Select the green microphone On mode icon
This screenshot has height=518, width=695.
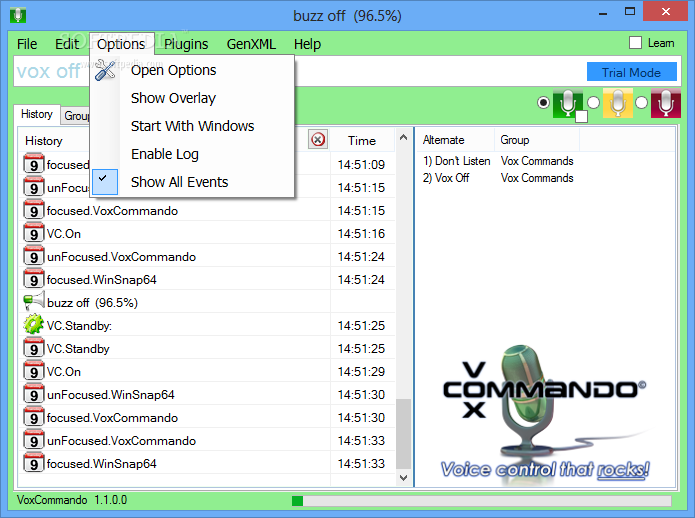[567, 103]
